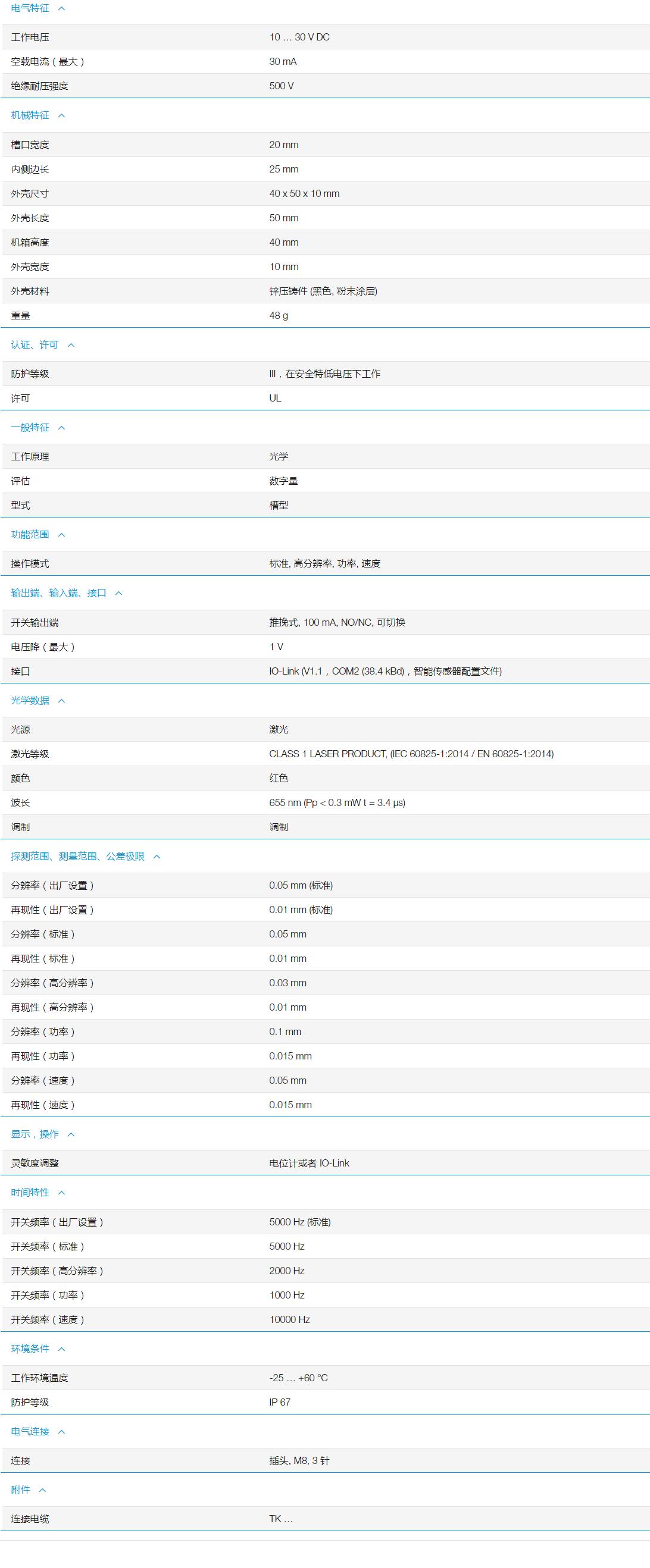Select the 红色 color value
Image resolution: width=650 pixels, height=1568 pixels.
point(279,778)
